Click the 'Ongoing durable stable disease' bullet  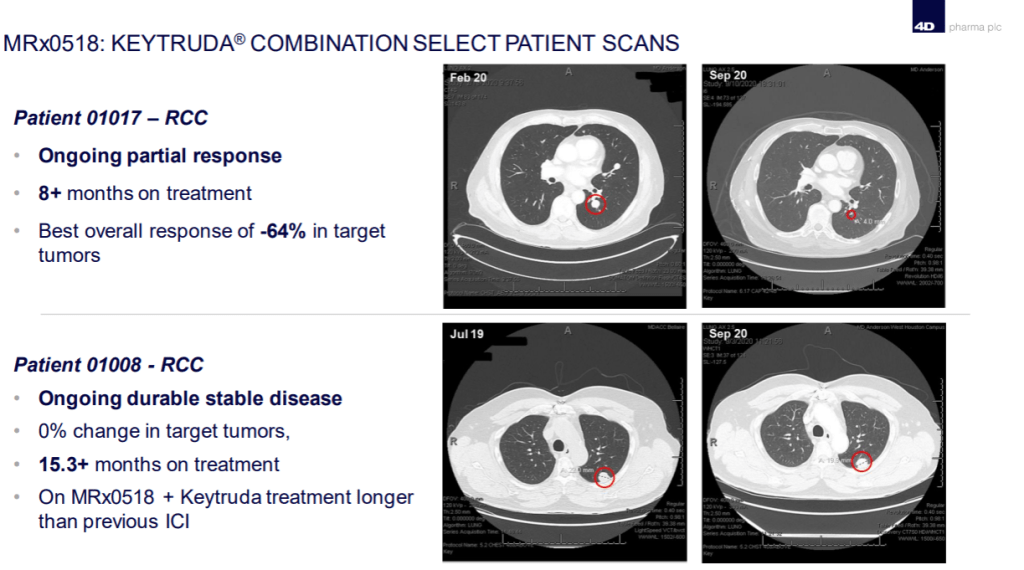190,398
